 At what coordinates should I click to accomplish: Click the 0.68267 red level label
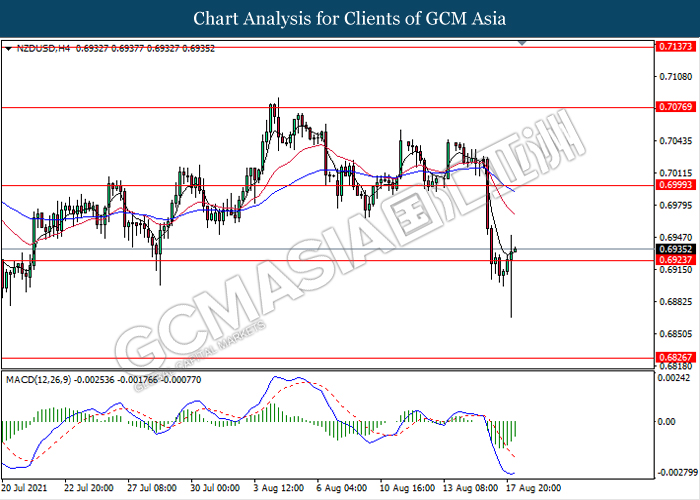676,357
